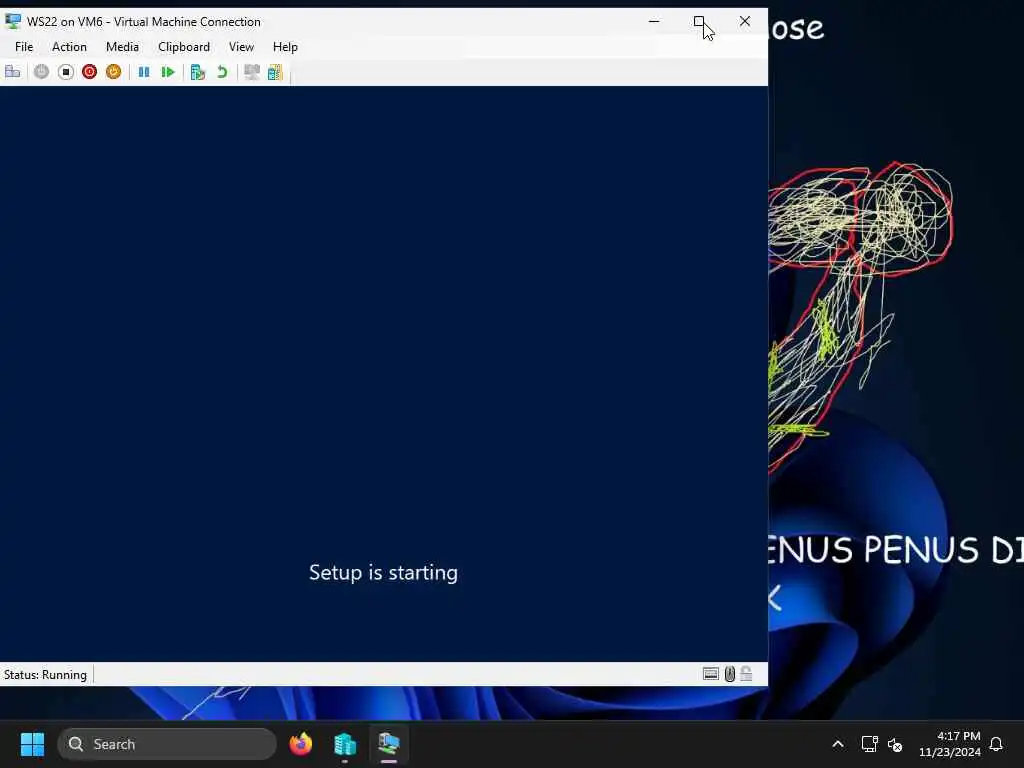Close the Virtual Machine Connection window

(x=744, y=22)
